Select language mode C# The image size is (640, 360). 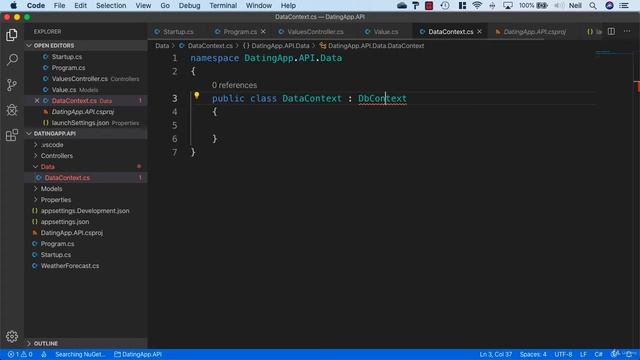point(598,354)
